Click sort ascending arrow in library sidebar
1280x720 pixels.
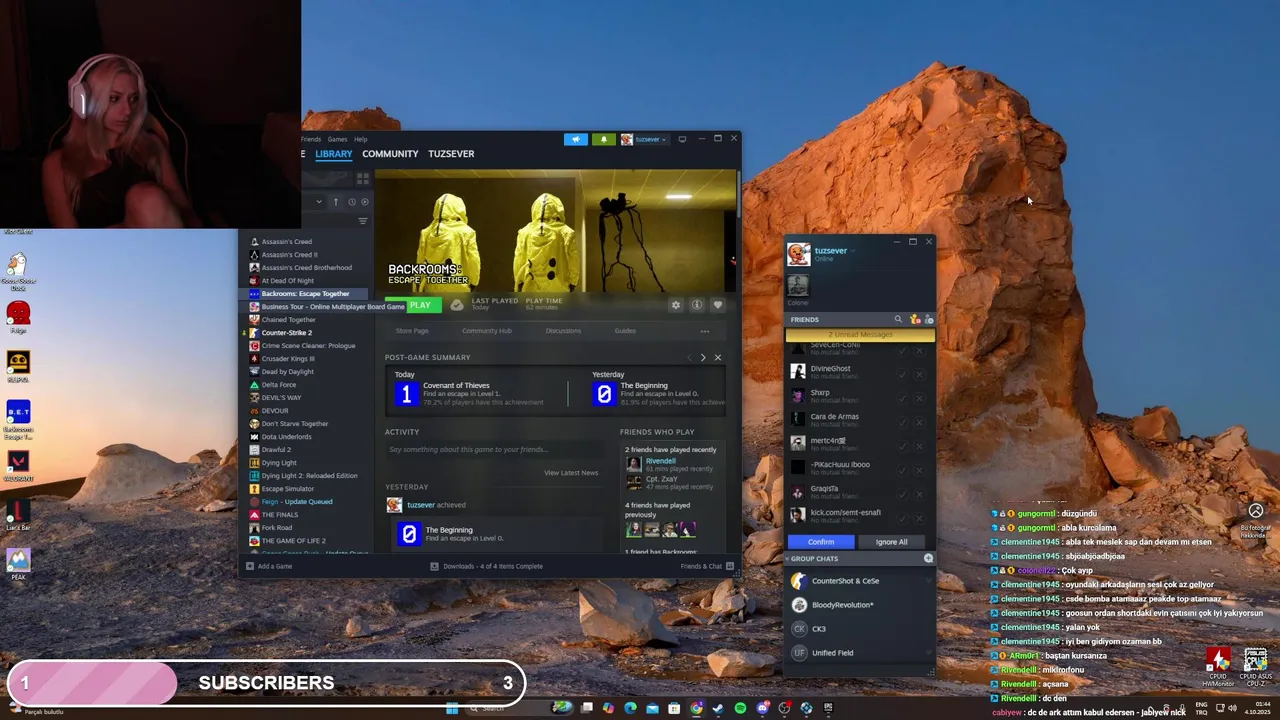(335, 202)
